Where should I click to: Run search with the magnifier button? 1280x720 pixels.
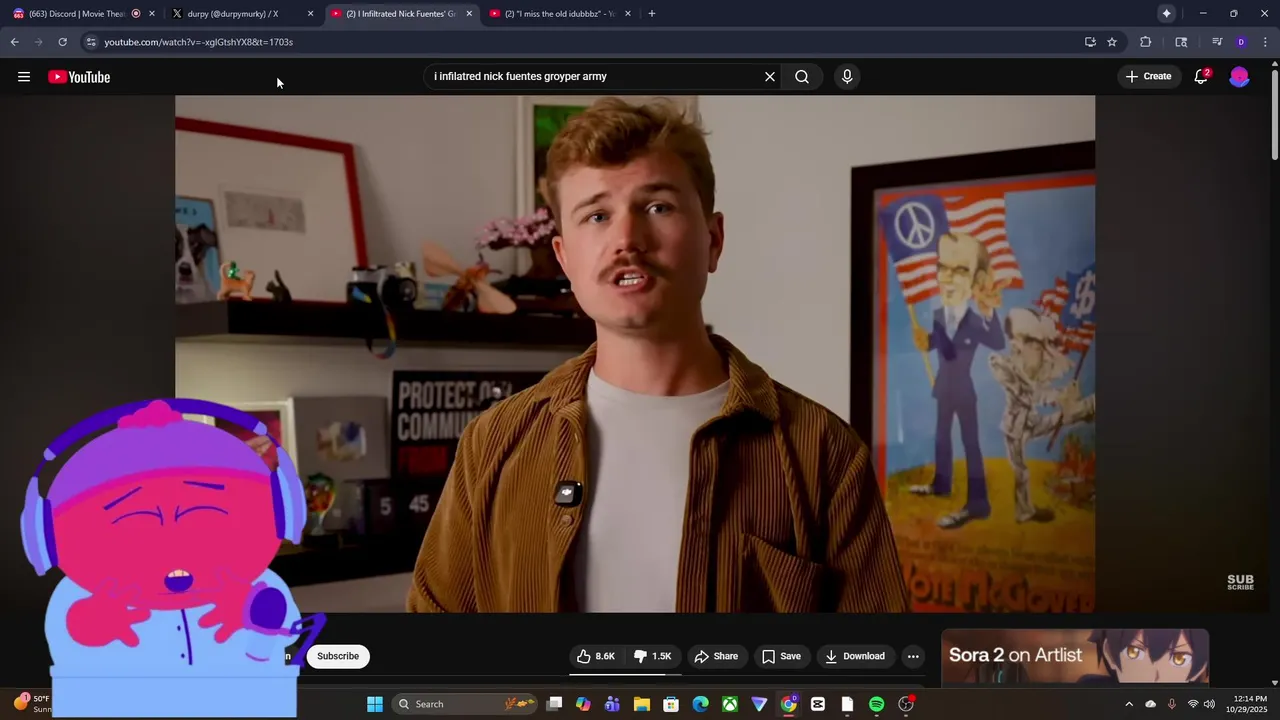[802, 77]
